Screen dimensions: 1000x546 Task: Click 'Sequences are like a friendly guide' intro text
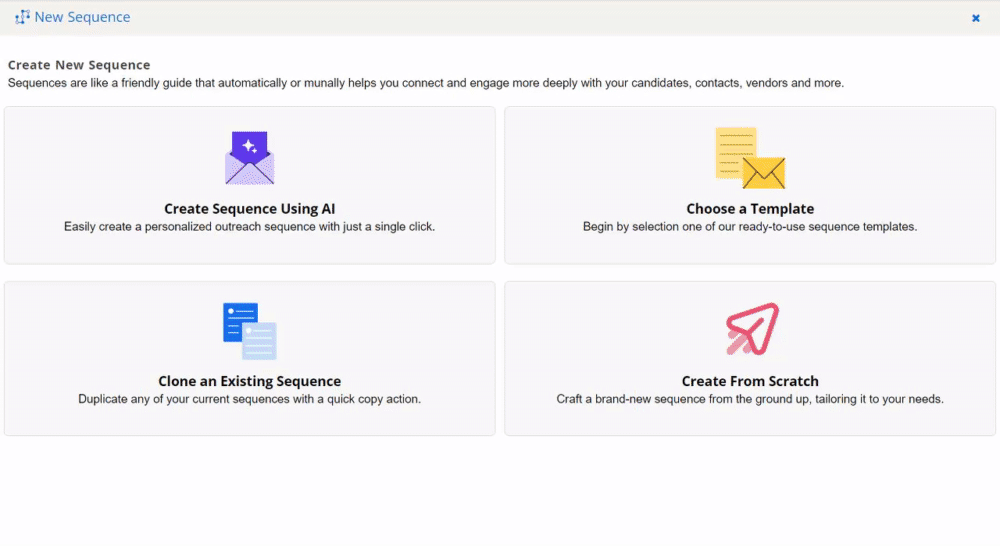click(x=425, y=83)
